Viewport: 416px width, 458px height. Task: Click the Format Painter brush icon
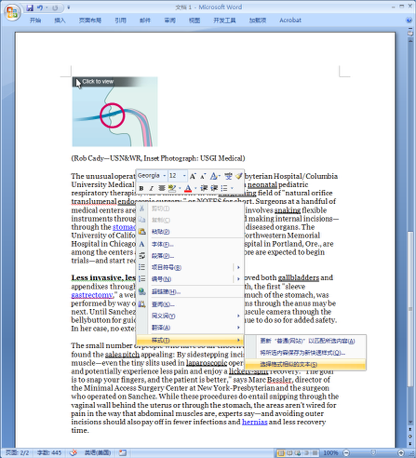pyautogui.click(x=239, y=176)
